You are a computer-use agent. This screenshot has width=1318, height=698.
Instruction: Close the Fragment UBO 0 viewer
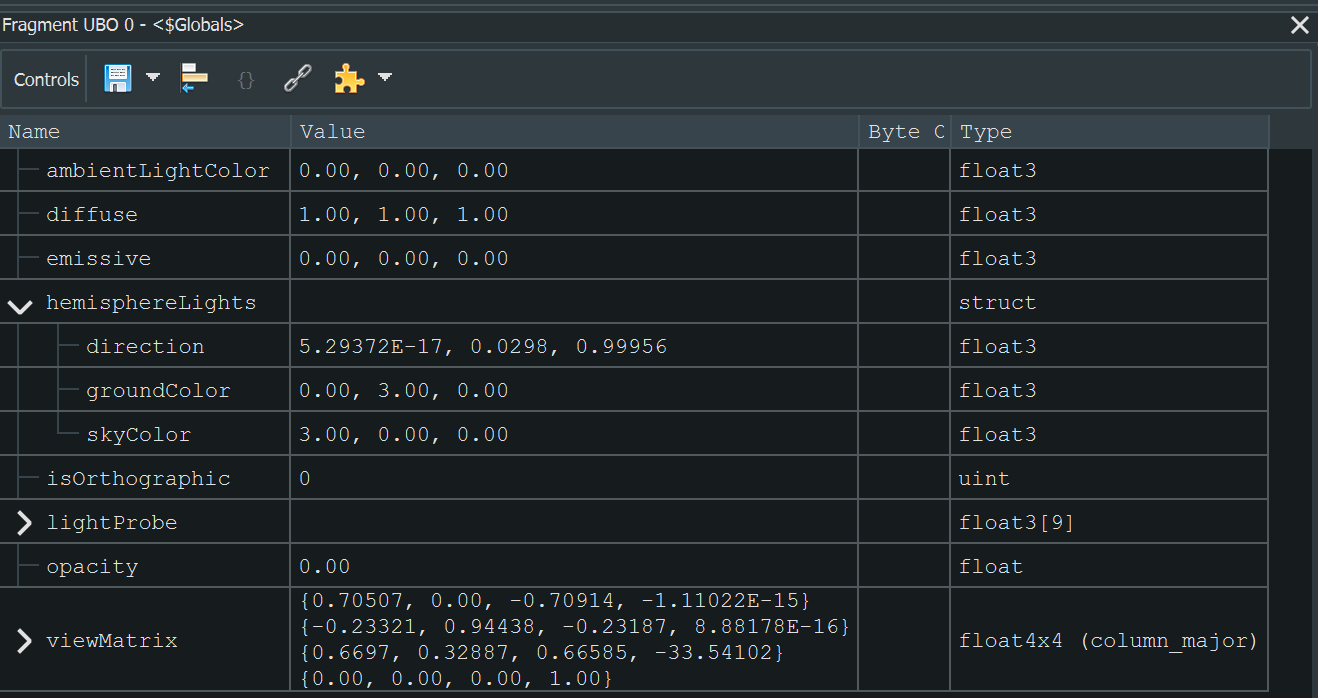point(1299,25)
